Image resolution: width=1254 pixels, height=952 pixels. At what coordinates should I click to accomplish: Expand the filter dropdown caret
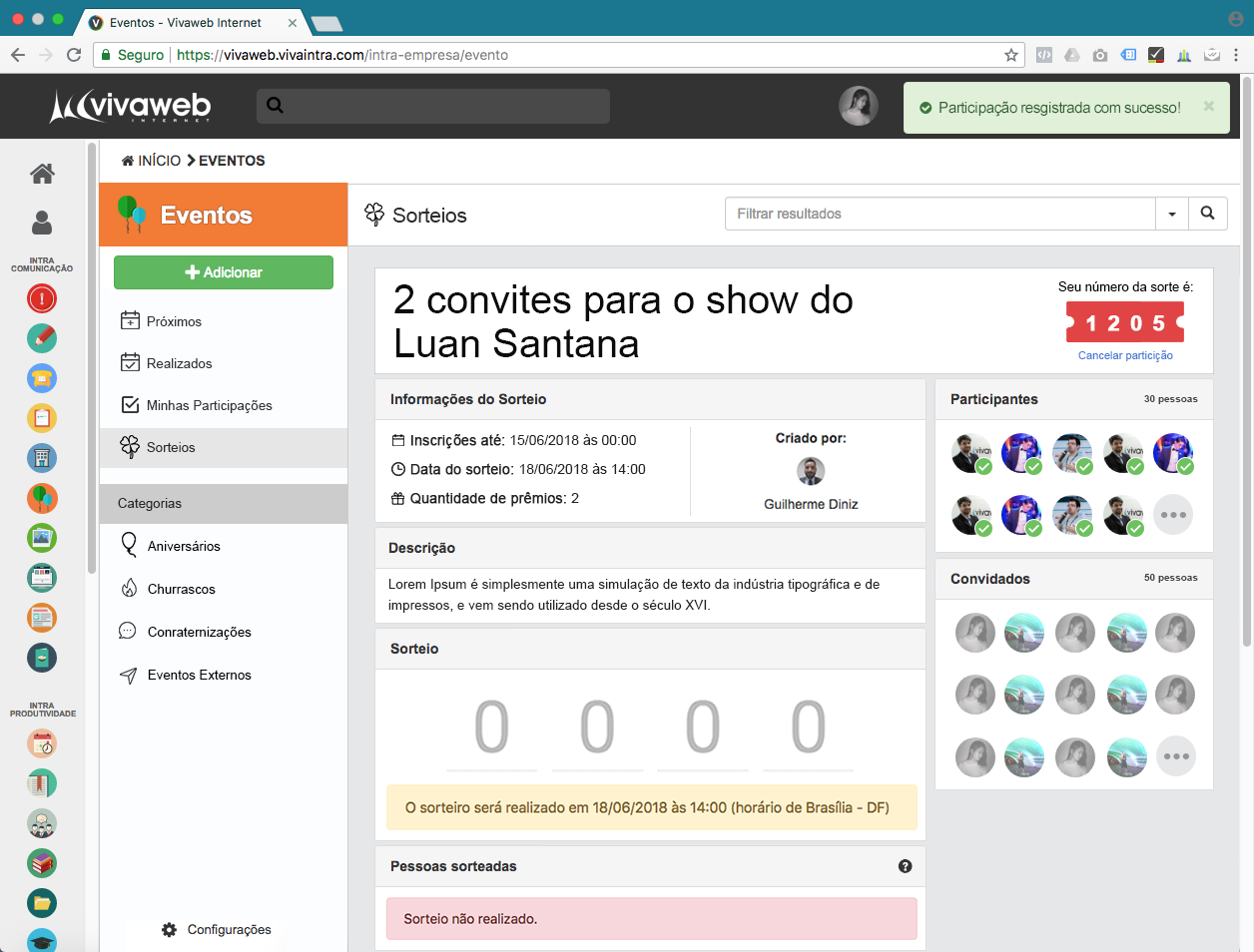tap(1171, 214)
